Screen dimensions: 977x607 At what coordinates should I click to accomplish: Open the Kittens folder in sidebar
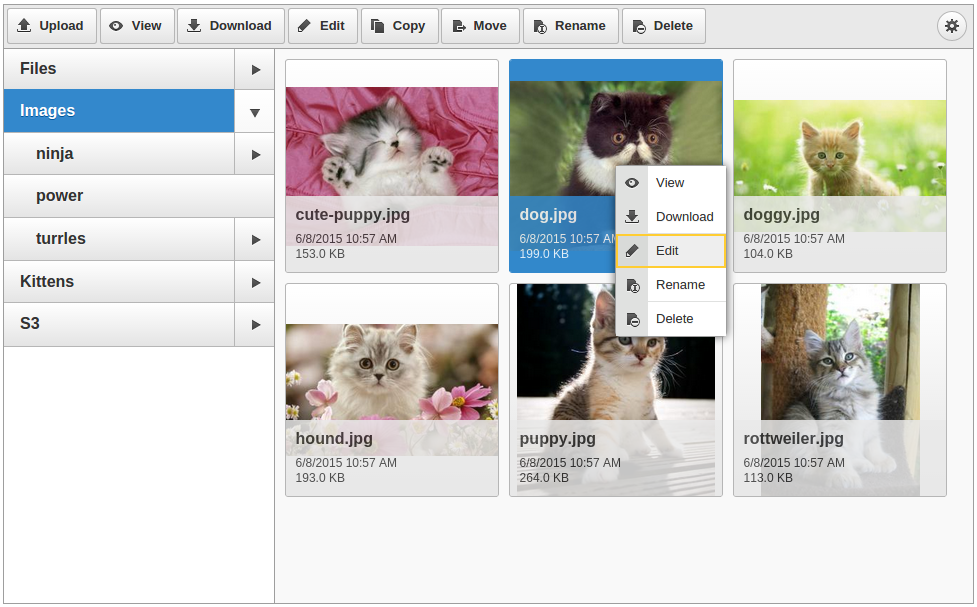119,282
